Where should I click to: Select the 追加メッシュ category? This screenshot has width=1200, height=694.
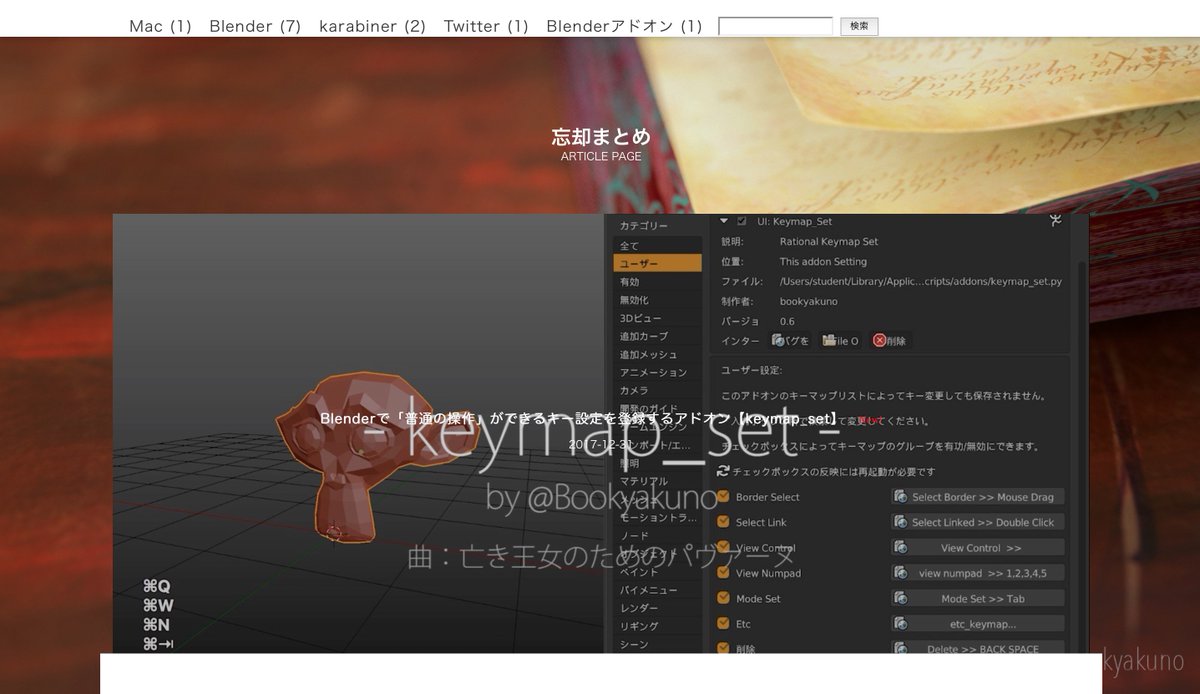coord(657,354)
